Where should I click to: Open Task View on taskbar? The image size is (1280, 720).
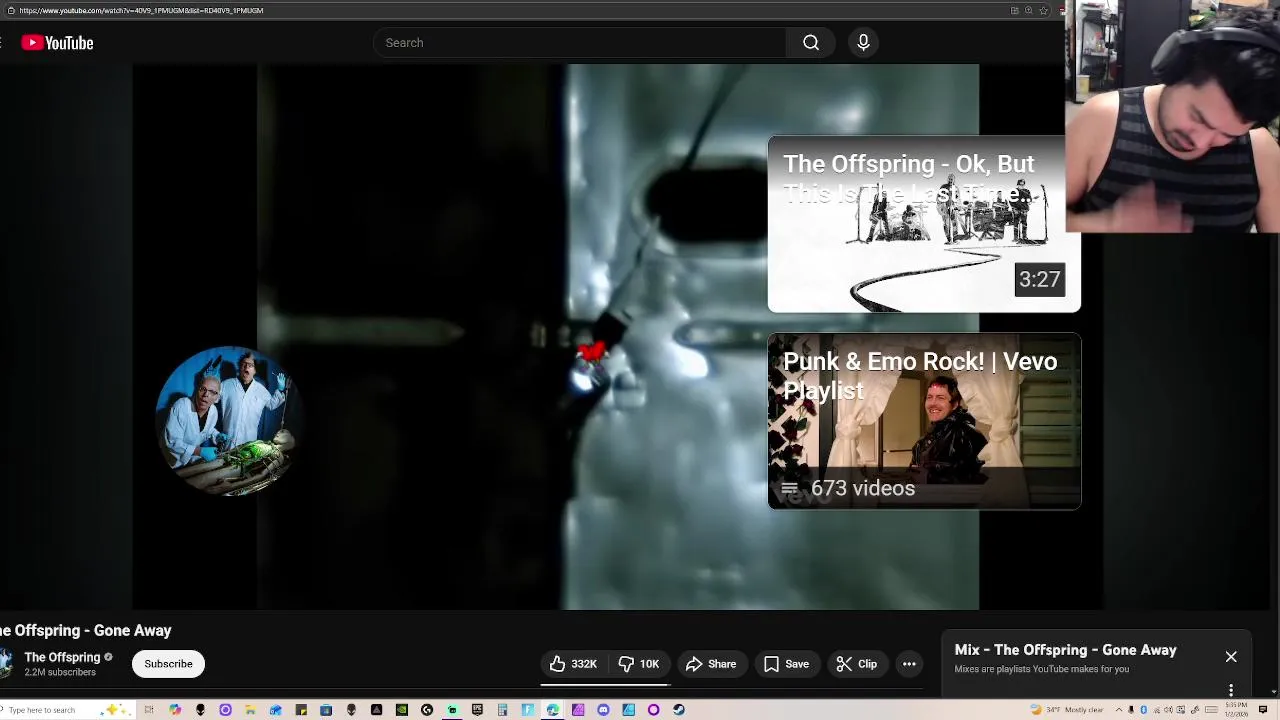pos(149,710)
